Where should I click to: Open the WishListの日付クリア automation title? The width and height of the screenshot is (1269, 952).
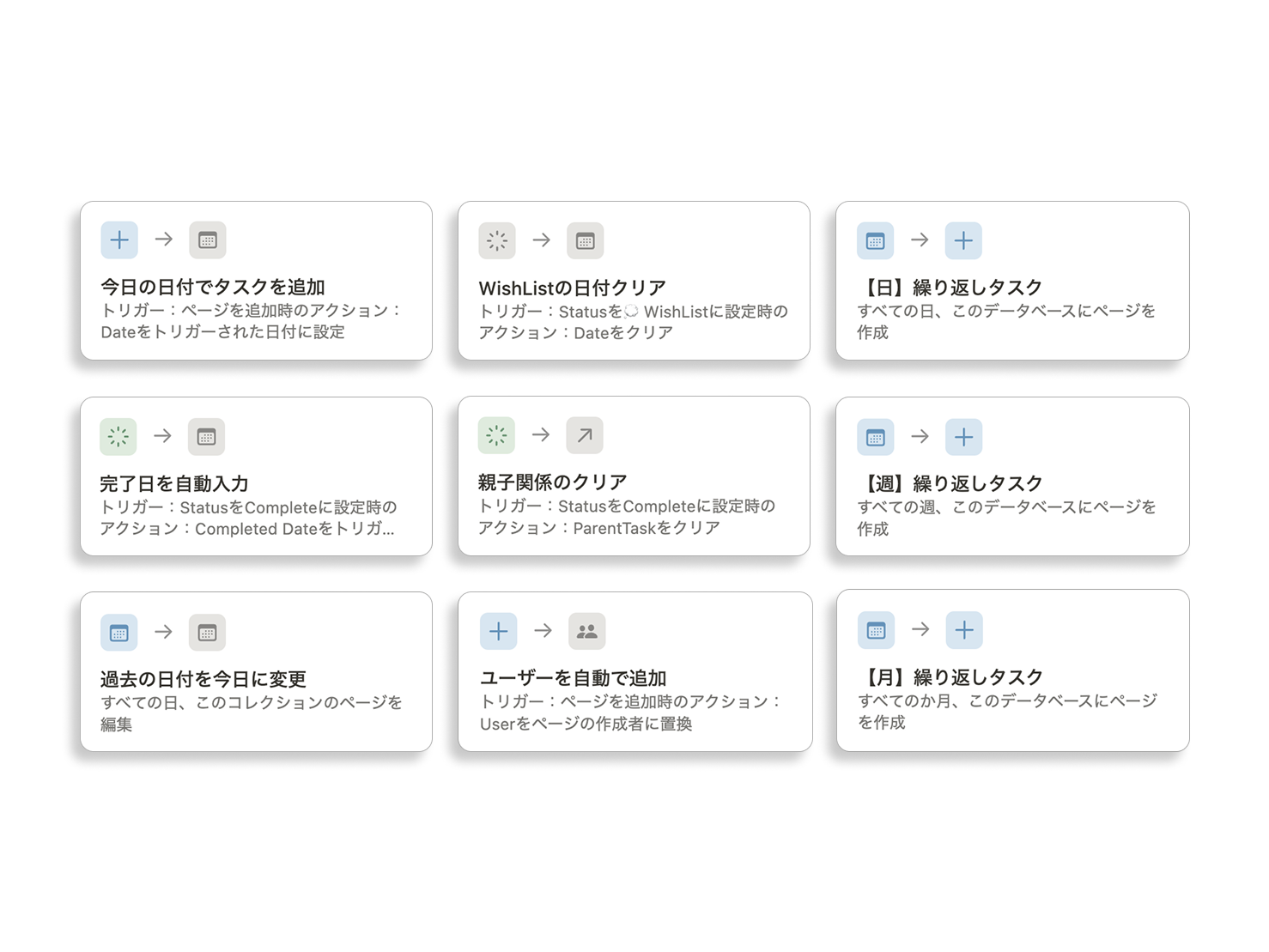pyautogui.click(x=572, y=288)
